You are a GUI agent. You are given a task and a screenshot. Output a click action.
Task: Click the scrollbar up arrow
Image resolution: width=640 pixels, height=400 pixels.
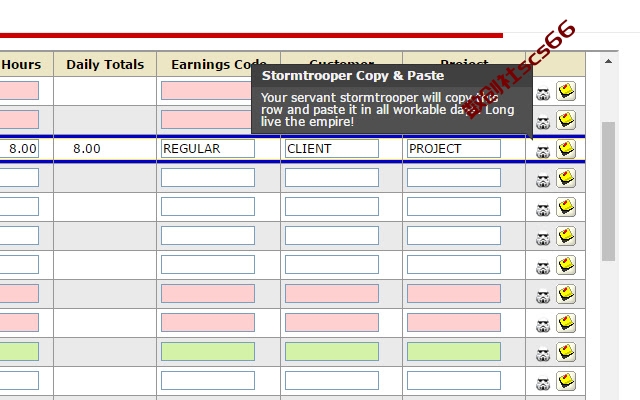click(x=608, y=61)
